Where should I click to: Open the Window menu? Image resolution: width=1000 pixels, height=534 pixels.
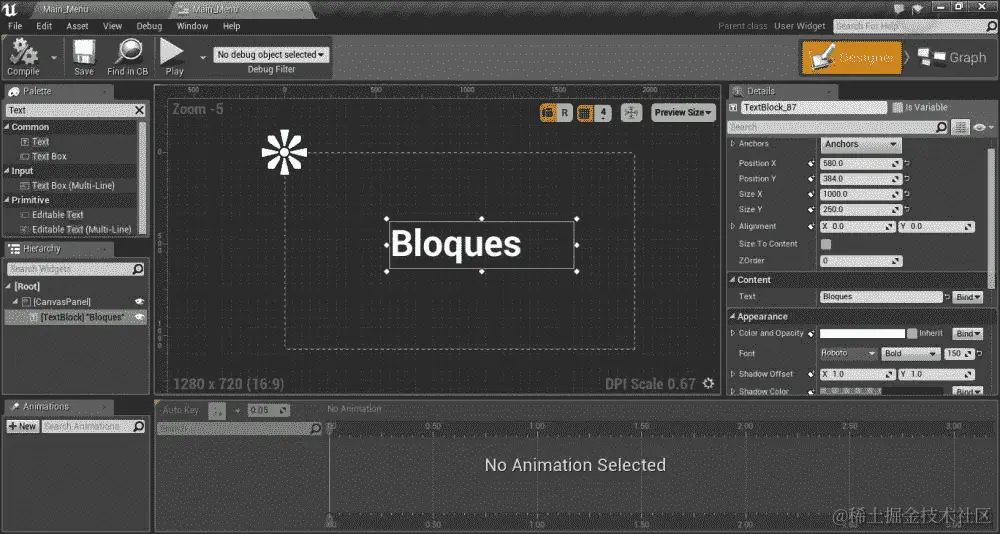coord(192,26)
